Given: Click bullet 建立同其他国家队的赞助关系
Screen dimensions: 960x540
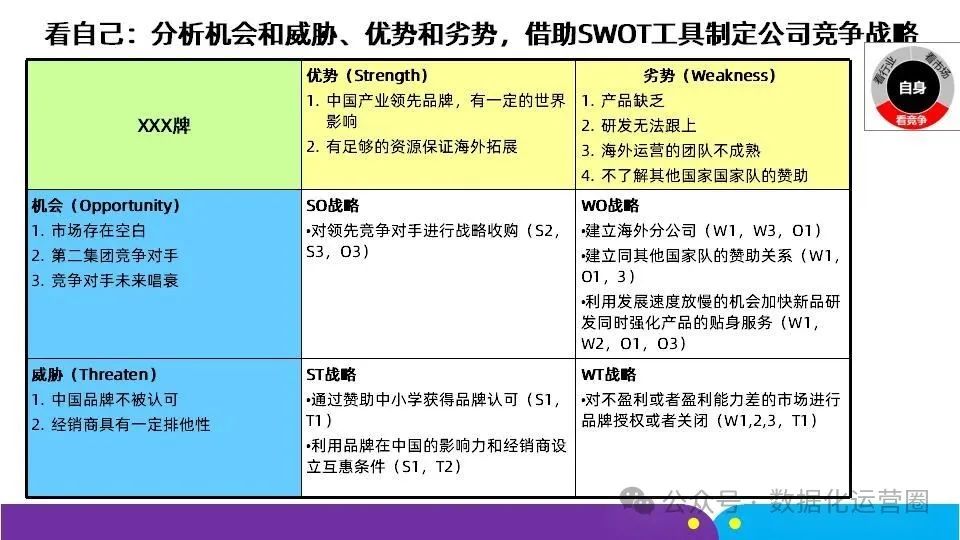Looking at the screenshot, I should point(711,266).
